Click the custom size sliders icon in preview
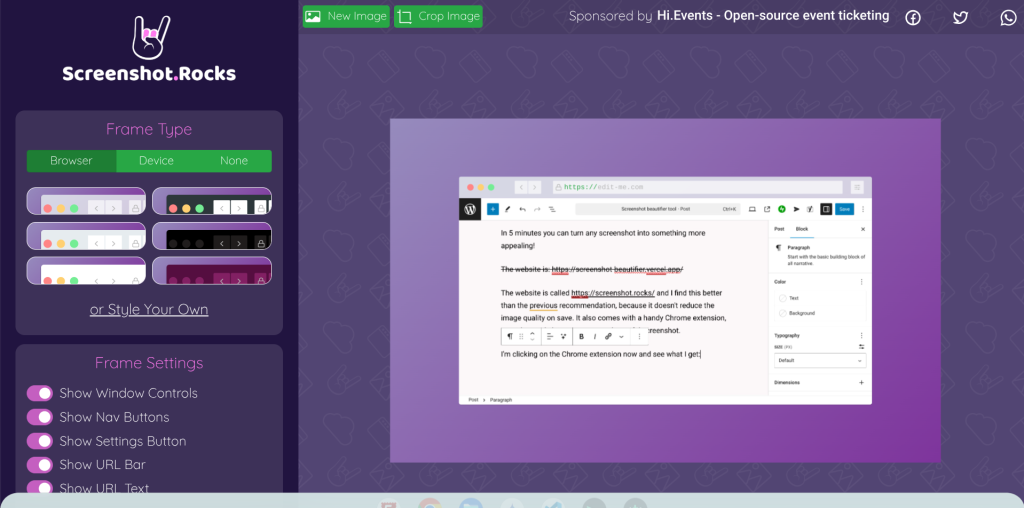This screenshot has width=1024, height=508. (862, 347)
